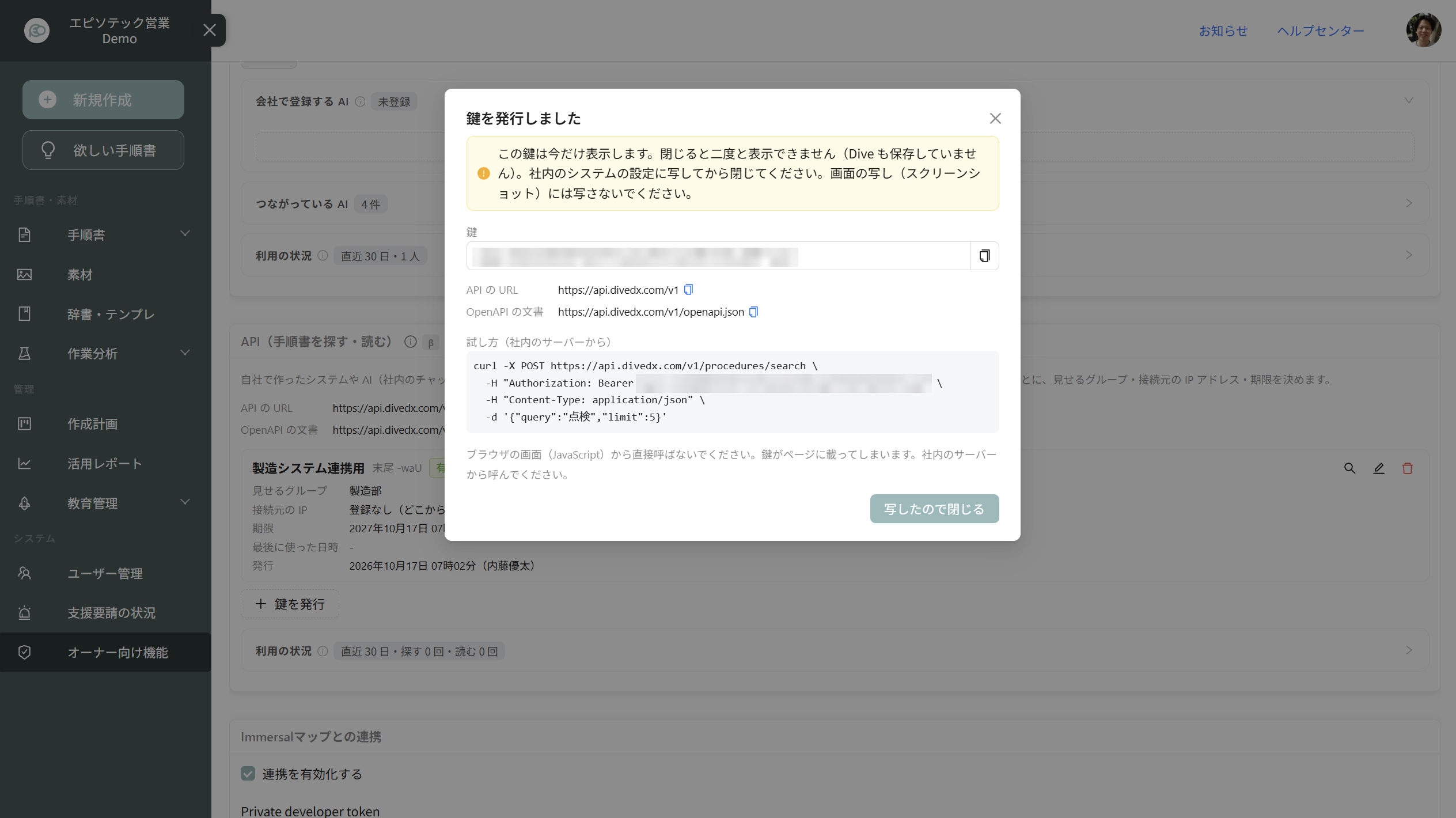Click the 支援要請の状況 alarm icon
Image resolution: width=1456 pixels, height=818 pixels.
tap(24, 612)
